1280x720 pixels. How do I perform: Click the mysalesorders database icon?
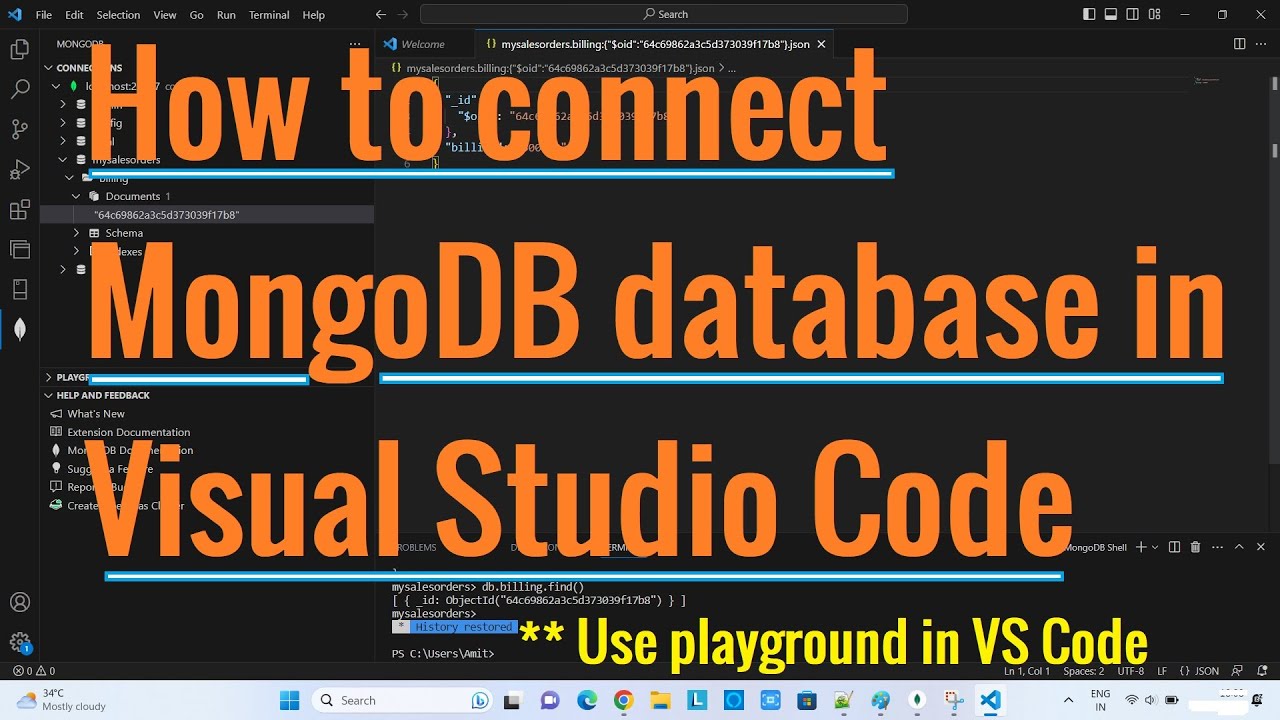click(81, 160)
